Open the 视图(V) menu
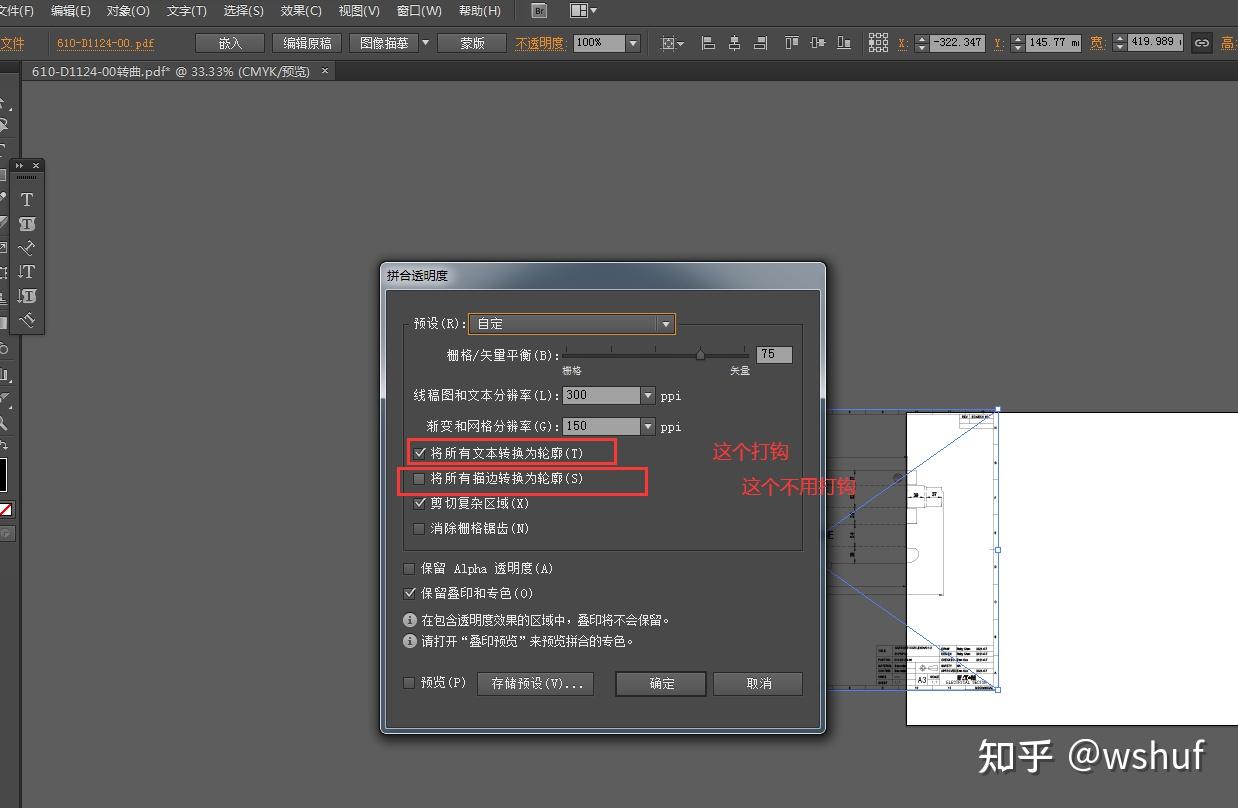This screenshot has height=808, width=1238. (x=359, y=11)
